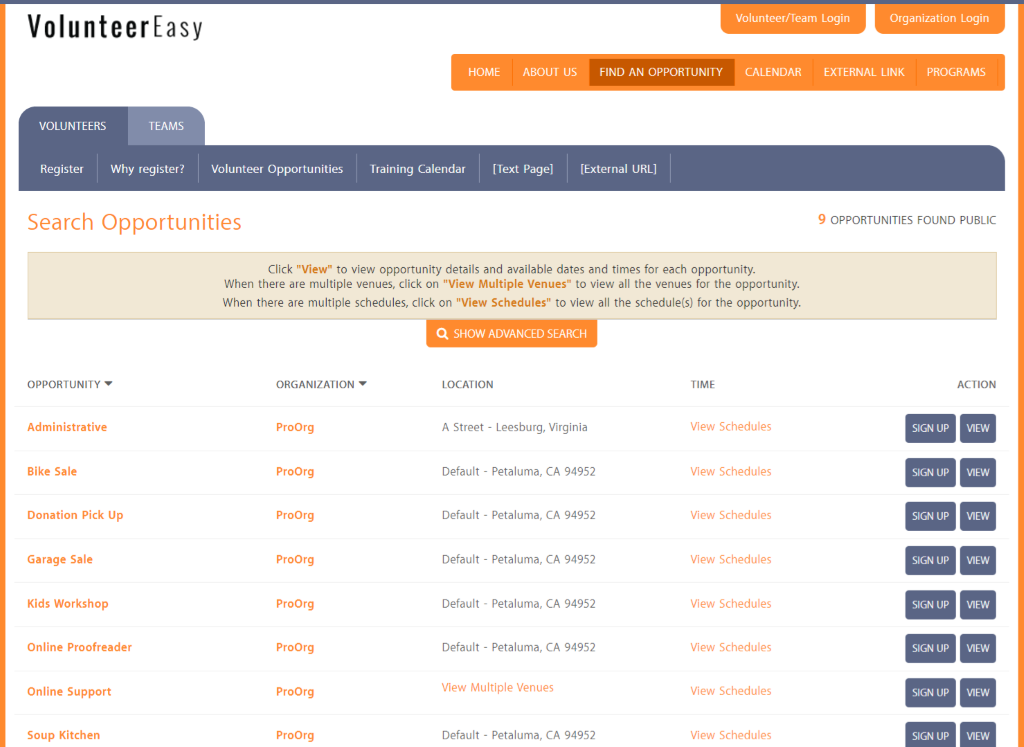This screenshot has height=747, width=1024.
Task: Open the About Us menu
Action: pyautogui.click(x=550, y=72)
